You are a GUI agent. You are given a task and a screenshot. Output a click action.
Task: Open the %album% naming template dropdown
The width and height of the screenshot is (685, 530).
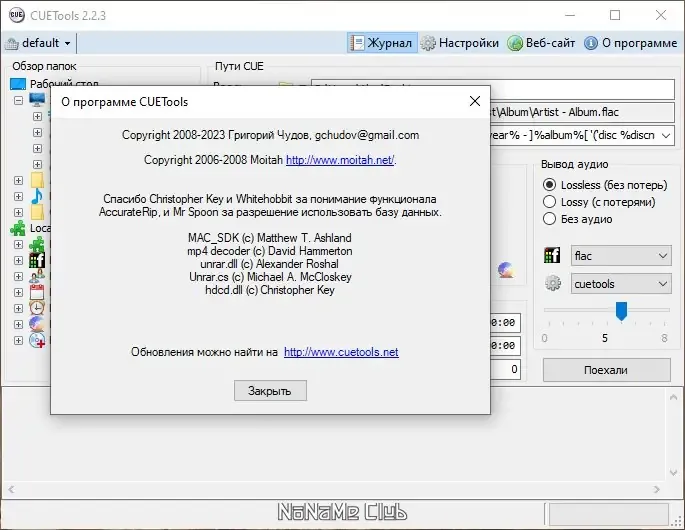point(666,135)
